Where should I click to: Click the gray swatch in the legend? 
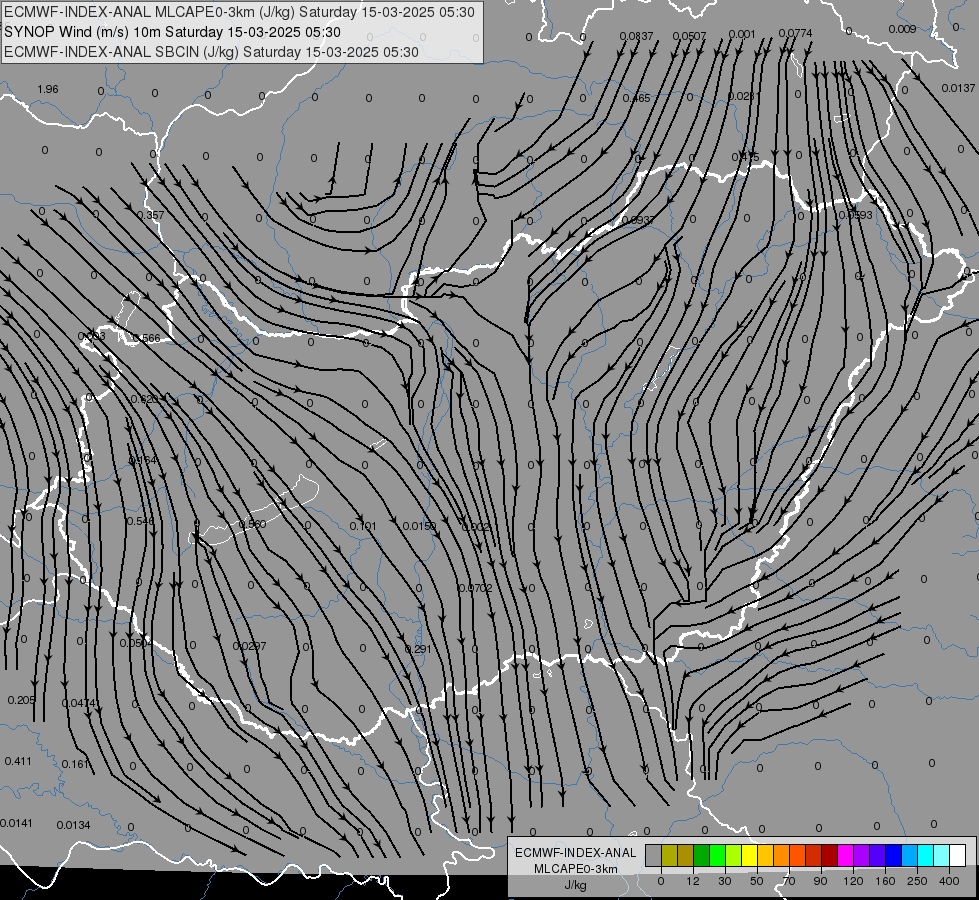(653, 855)
